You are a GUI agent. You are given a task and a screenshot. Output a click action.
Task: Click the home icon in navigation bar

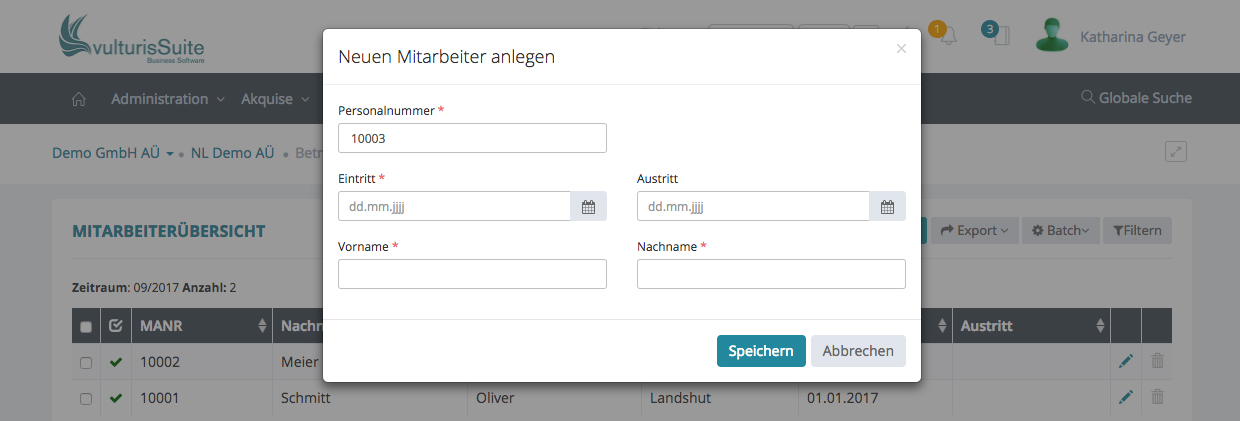[79, 99]
